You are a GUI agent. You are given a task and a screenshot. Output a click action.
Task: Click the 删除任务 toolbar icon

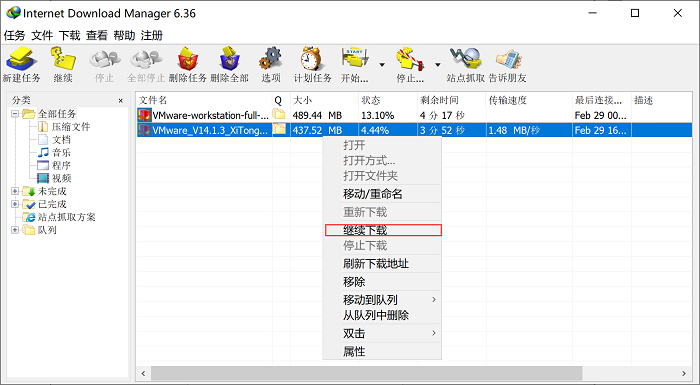pyautogui.click(x=188, y=59)
